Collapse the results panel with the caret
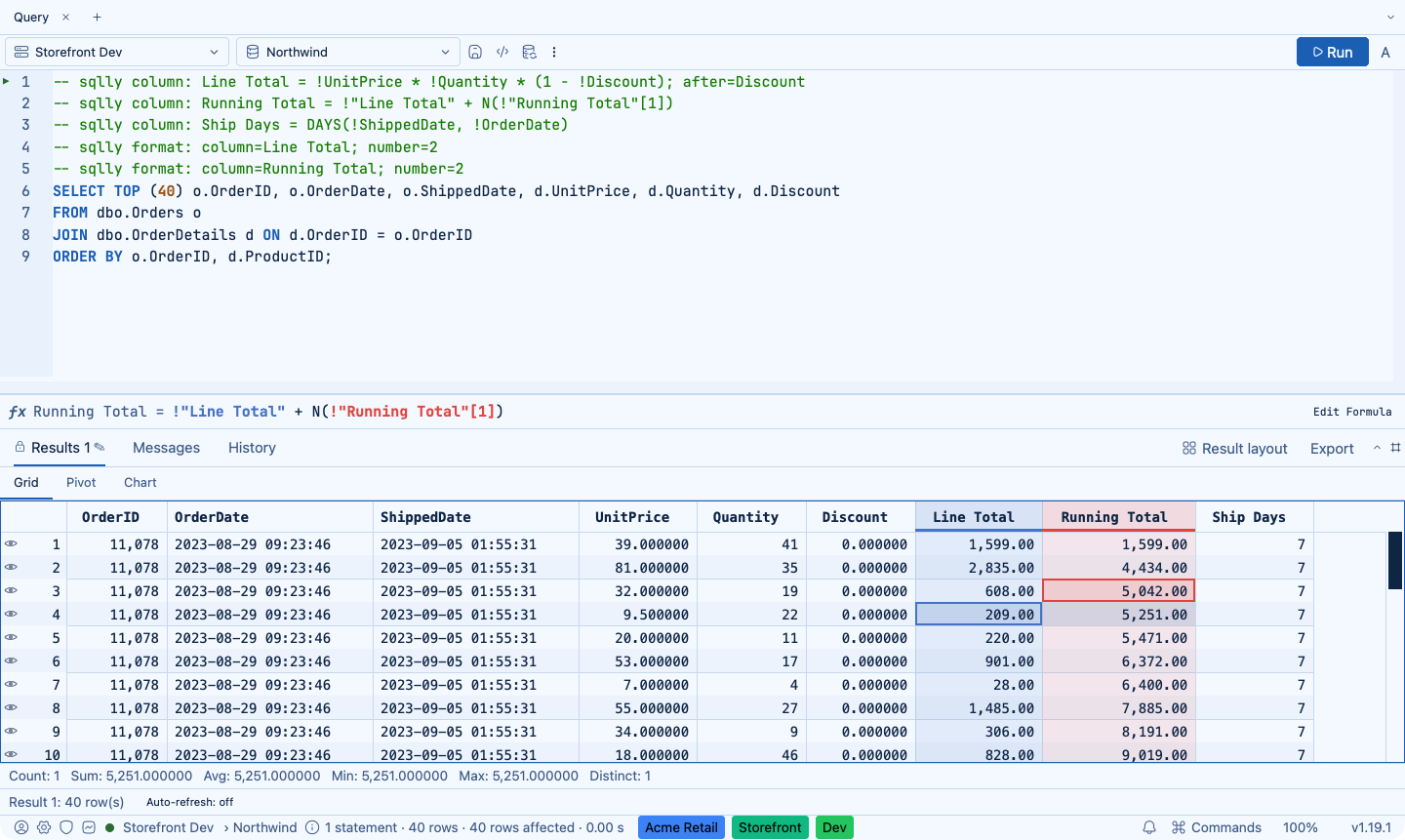1405x840 pixels. [1377, 448]
